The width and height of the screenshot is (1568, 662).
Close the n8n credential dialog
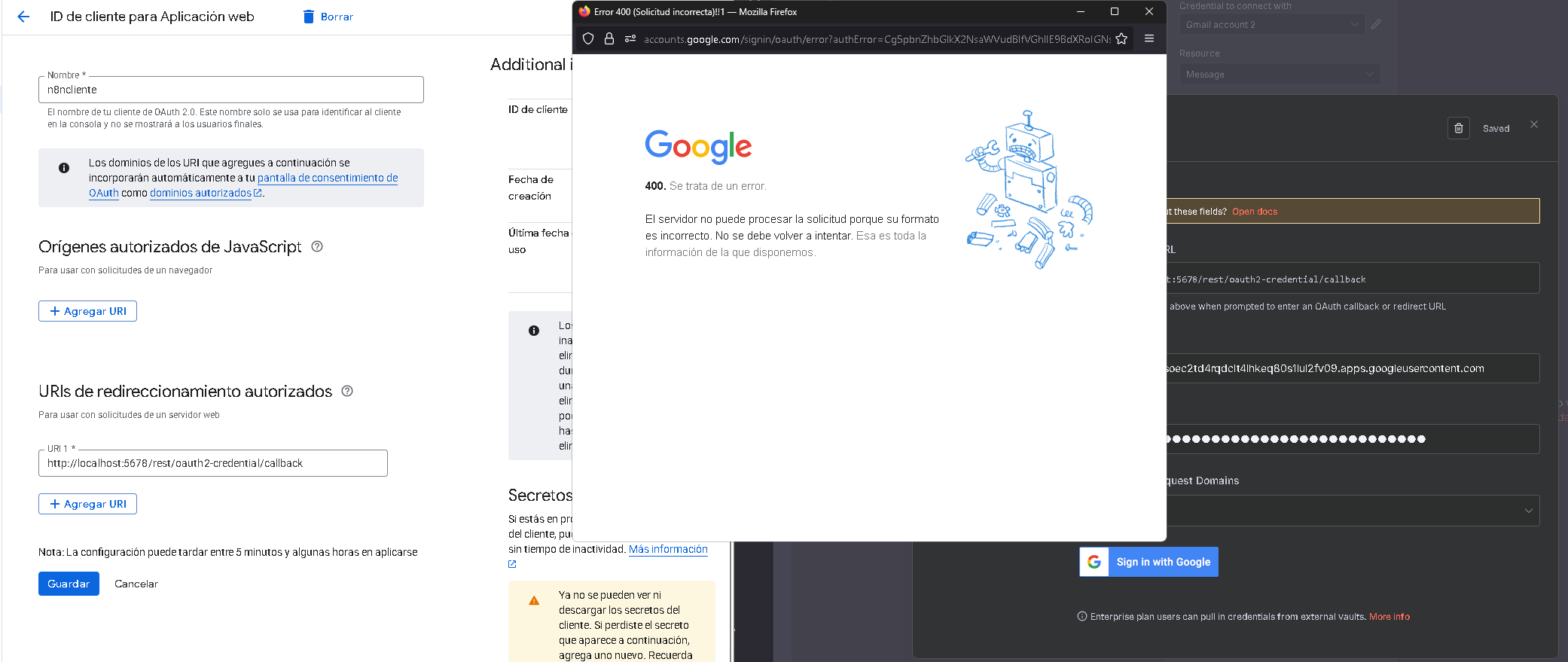click(x=1534, y=124)
